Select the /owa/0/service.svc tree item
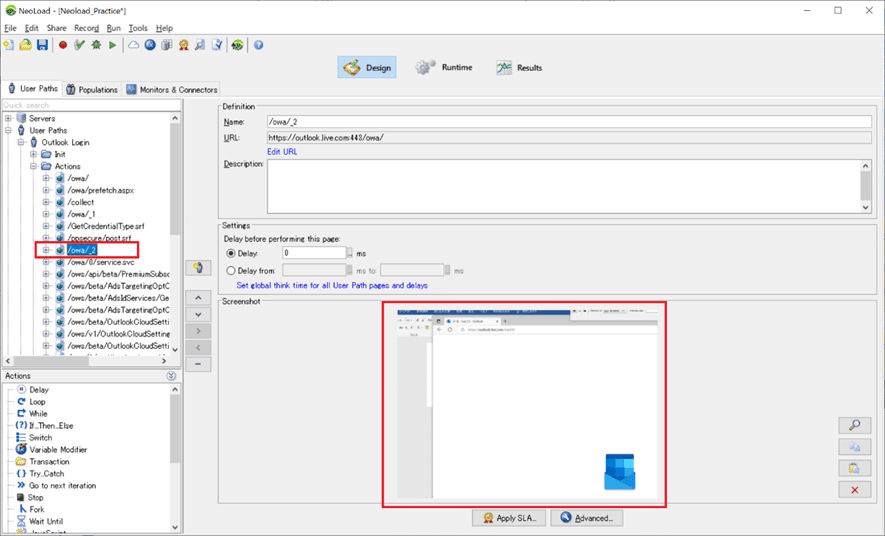Image resolution: width=885 pixels, height=536 pixels. (x=101, y=262)
